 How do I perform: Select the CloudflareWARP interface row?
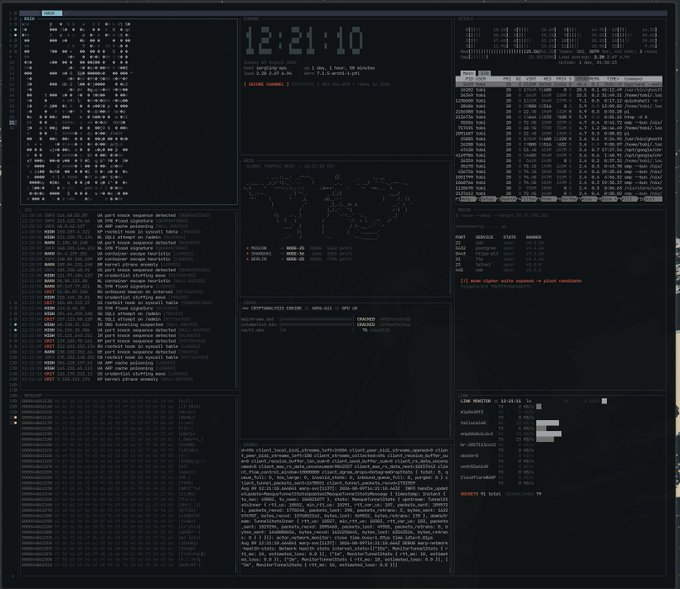497,478
